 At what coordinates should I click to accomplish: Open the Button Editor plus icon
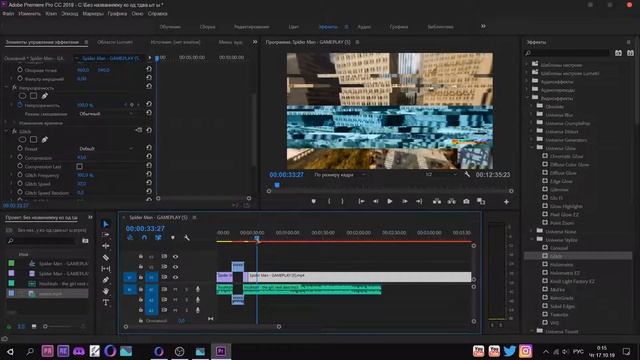coord(506,202)
